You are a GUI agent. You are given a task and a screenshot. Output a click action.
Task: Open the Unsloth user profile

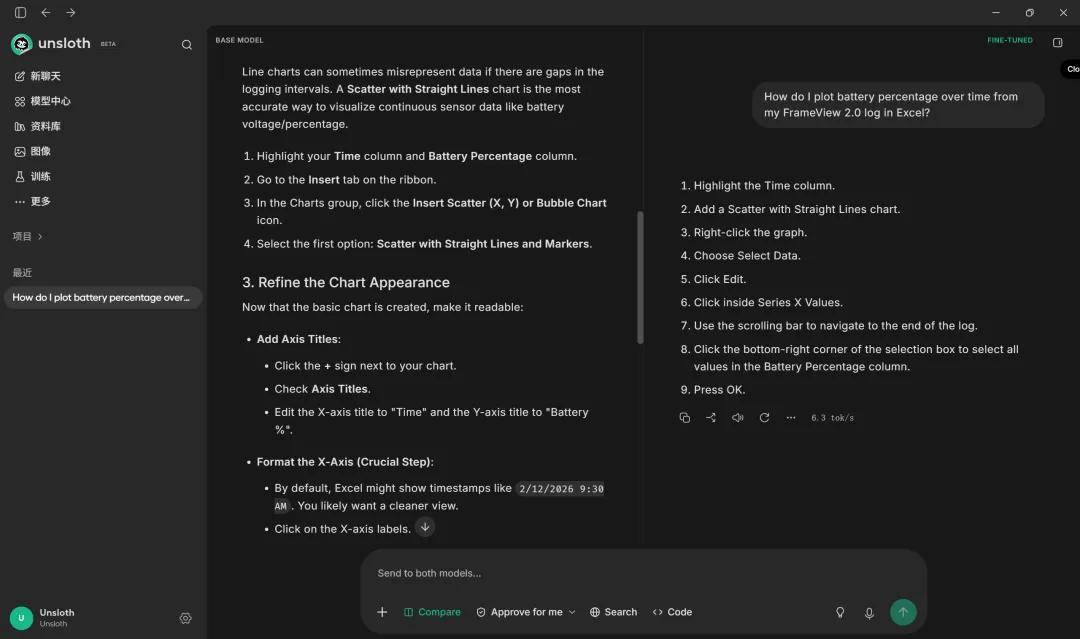[x=43, y=618]
